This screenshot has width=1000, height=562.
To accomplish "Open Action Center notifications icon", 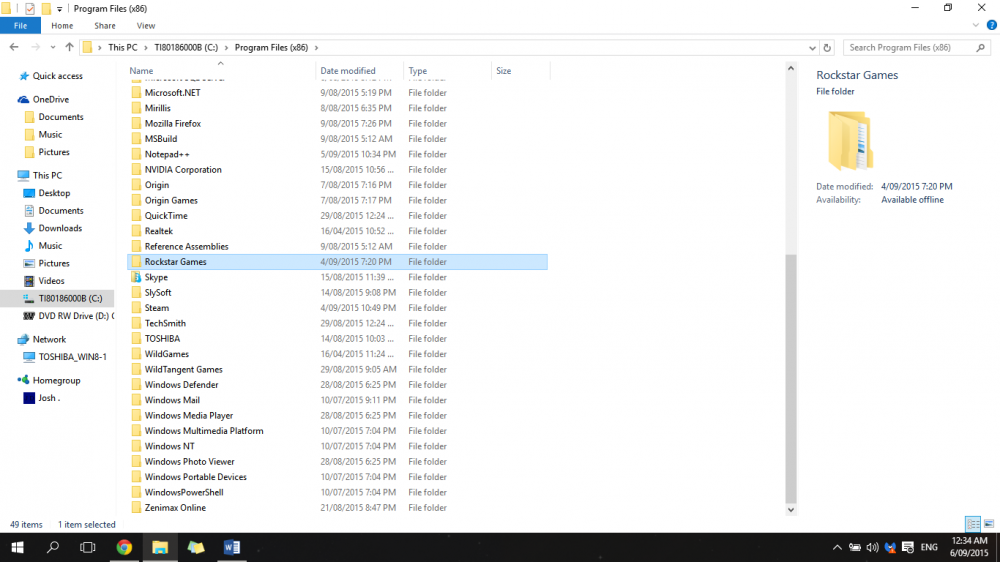I will pyautogui.click(x=908, y=547).
